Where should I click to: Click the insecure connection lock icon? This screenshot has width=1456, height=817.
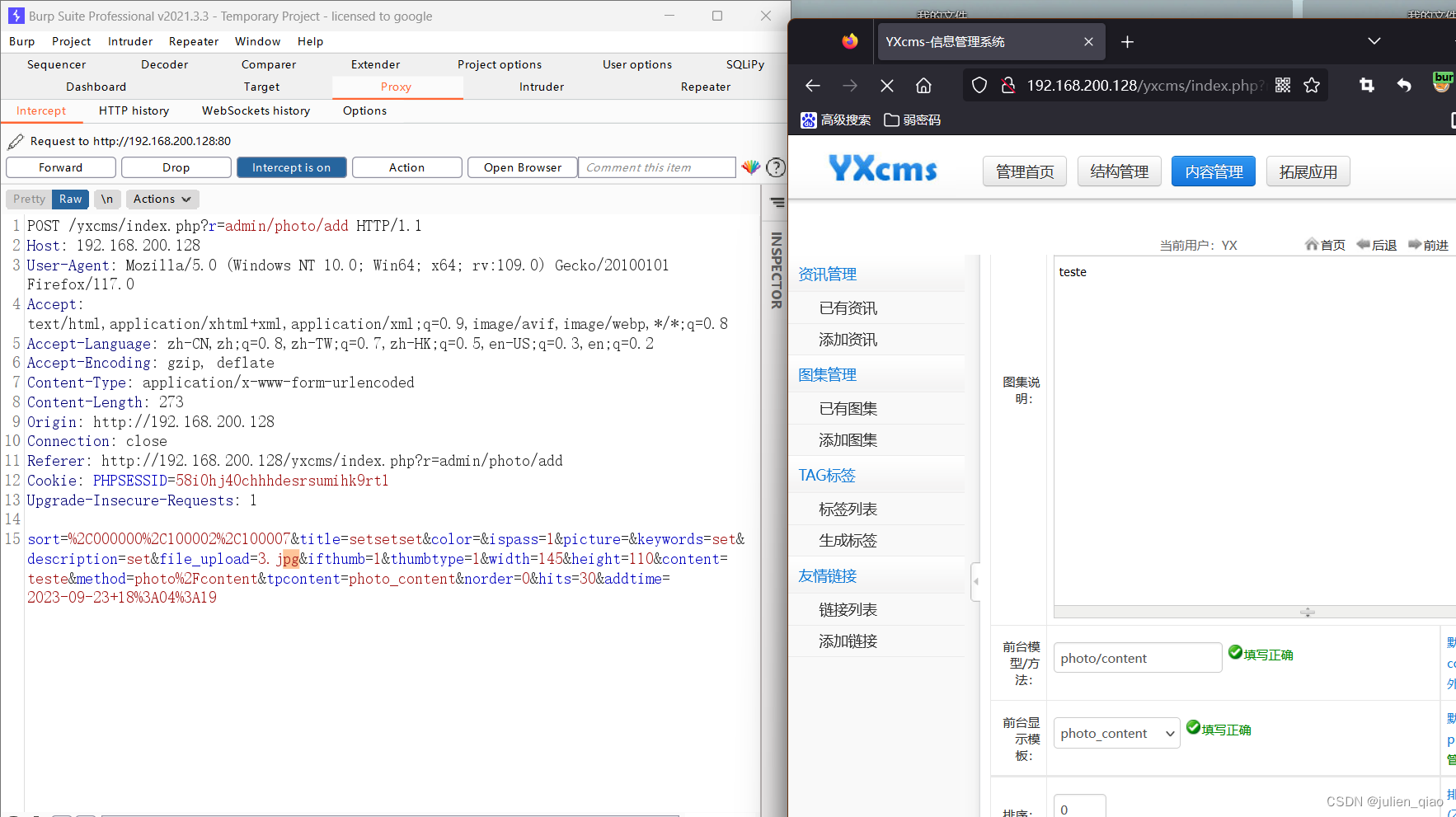(1007, 86)
